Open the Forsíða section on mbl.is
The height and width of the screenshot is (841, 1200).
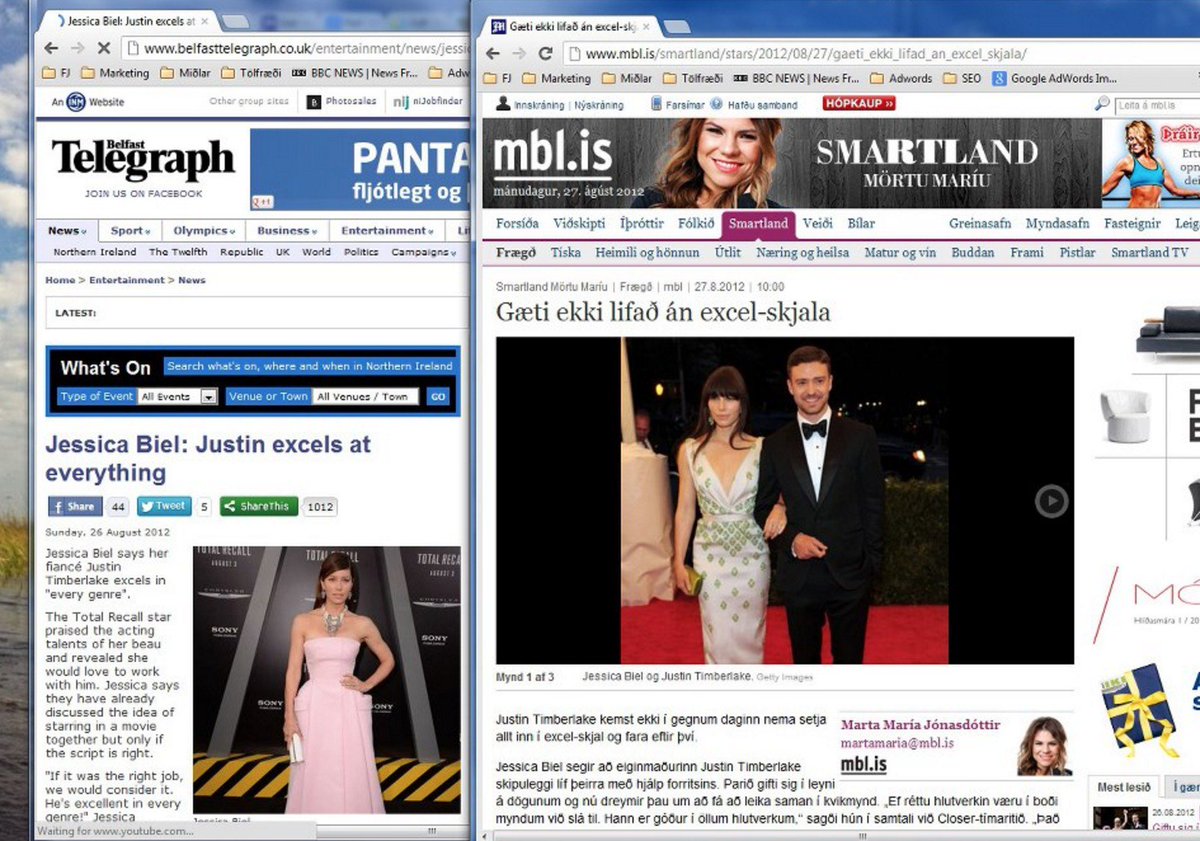(x=518, y=224)
